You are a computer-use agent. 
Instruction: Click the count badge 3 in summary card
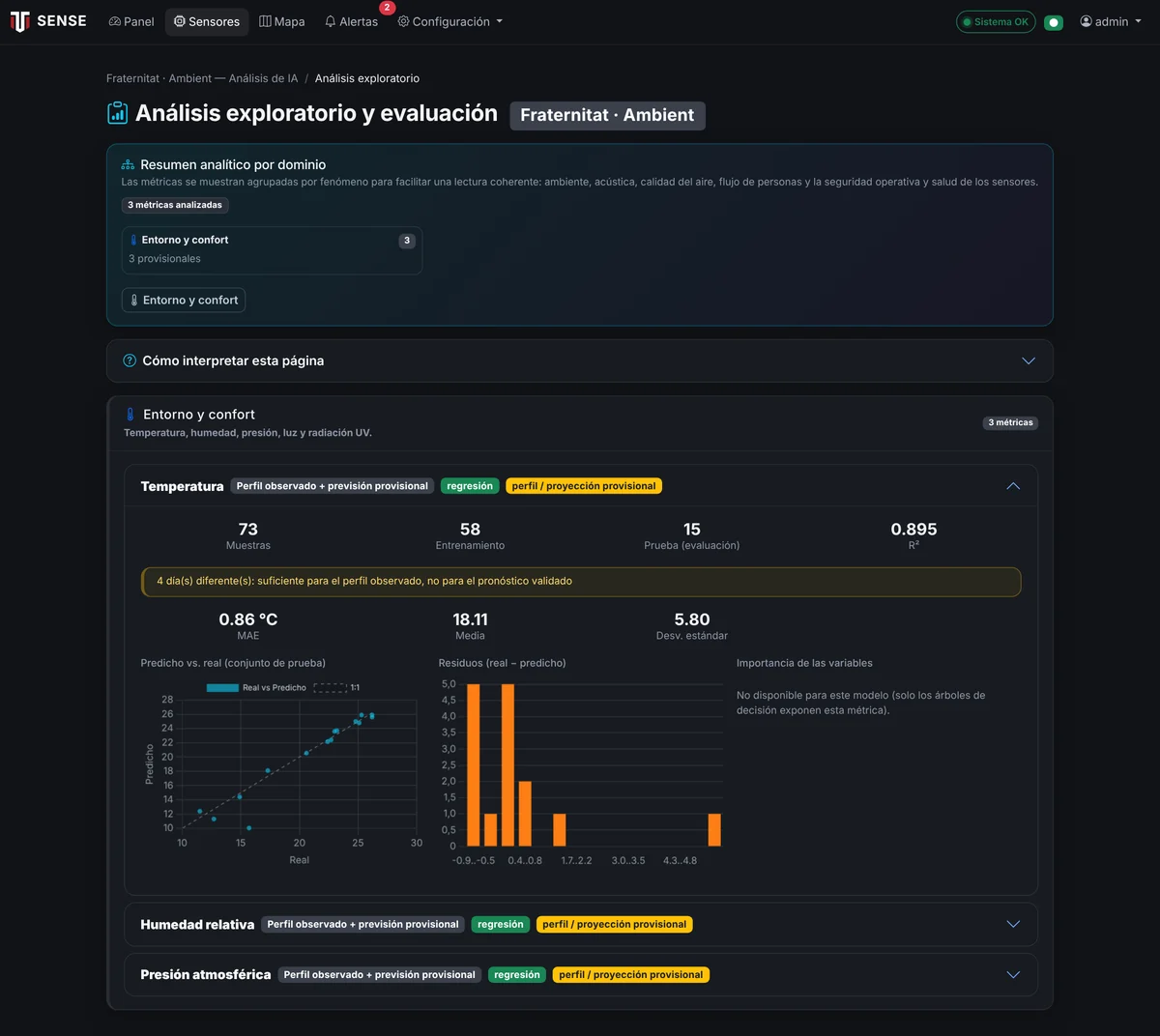(407, 241)
